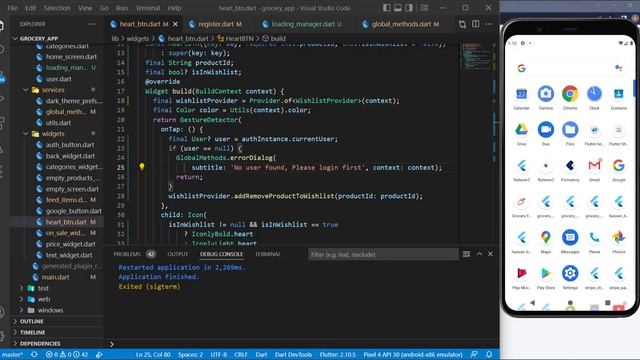This screenshot has width=640, height=360.
Task: Expand the DEPENDENCIES section
Action: pos(40,344)
